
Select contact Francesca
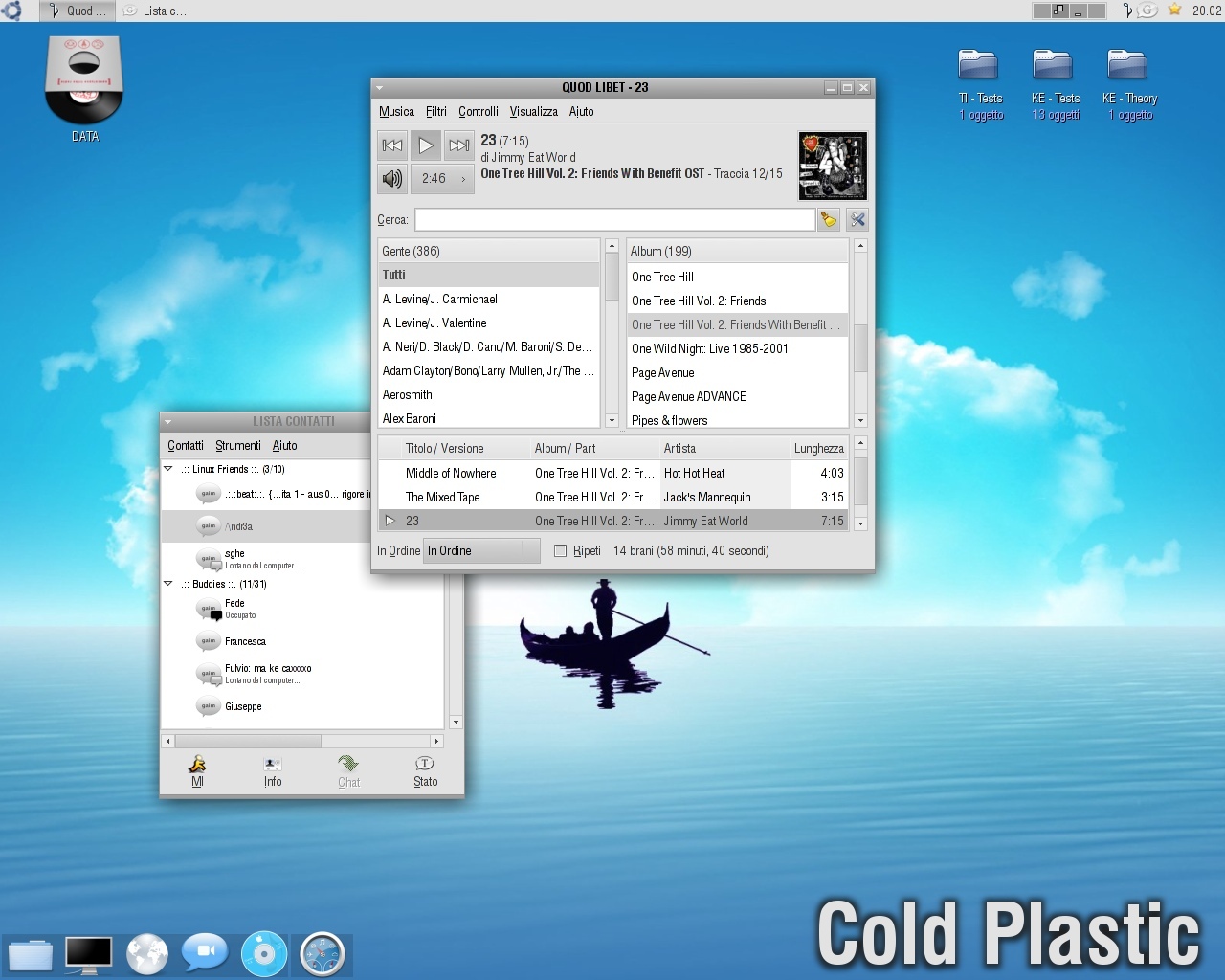301,641
